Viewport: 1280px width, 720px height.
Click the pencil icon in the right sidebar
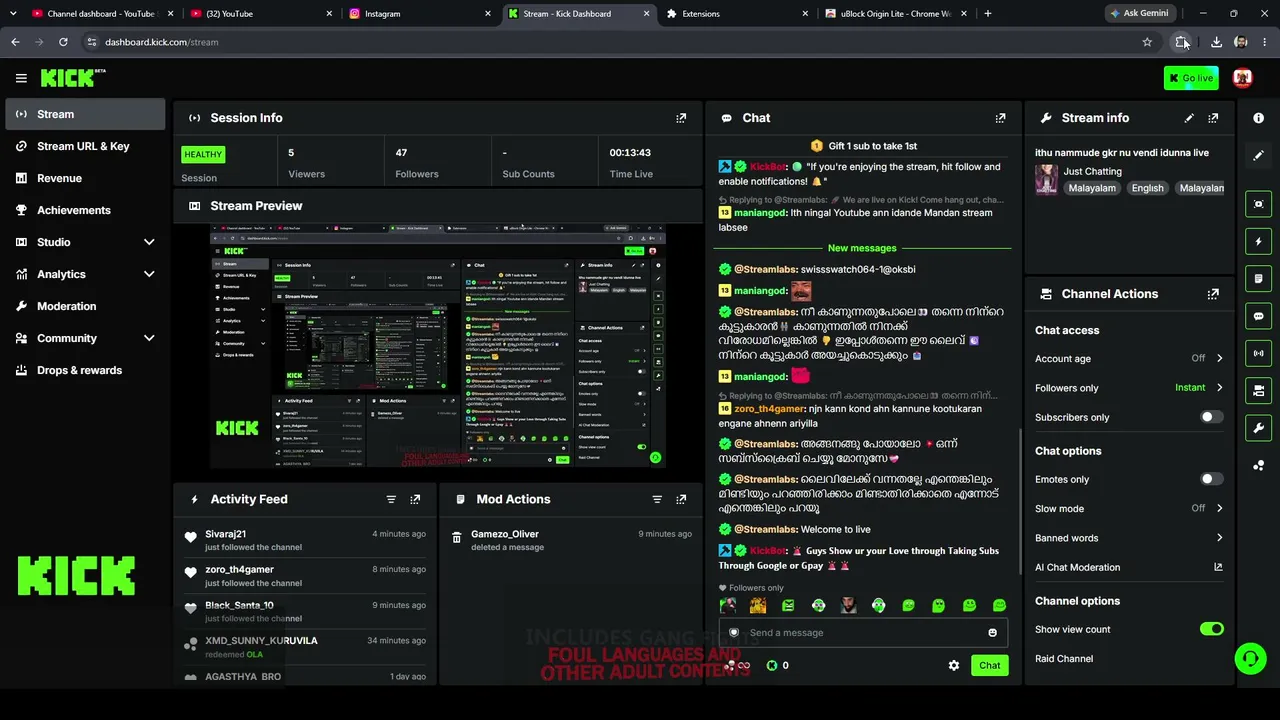pyautogui.click(x=1259, y=156)
